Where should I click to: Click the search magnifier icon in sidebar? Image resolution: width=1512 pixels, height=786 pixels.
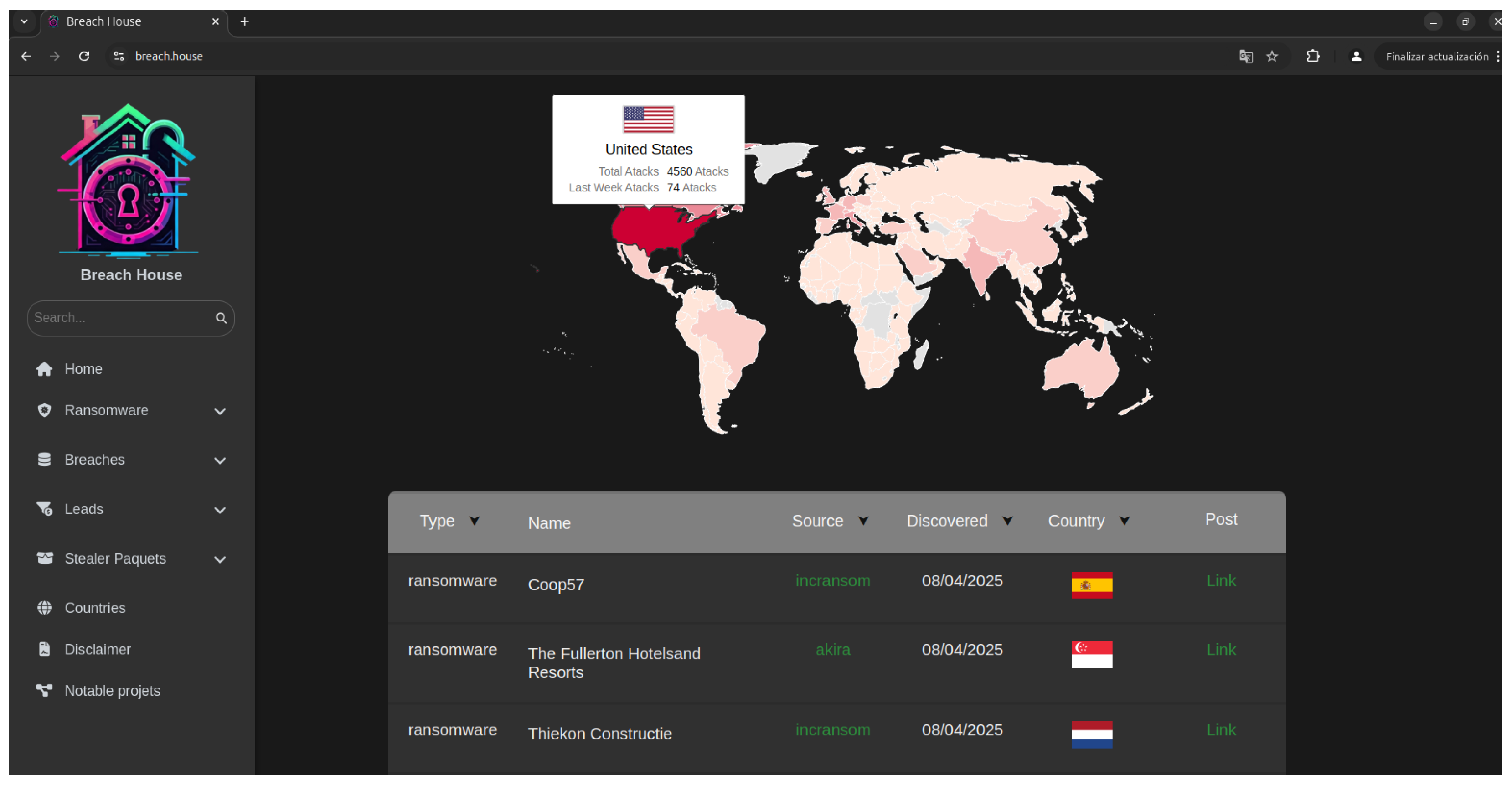click(x=221, y=318)
